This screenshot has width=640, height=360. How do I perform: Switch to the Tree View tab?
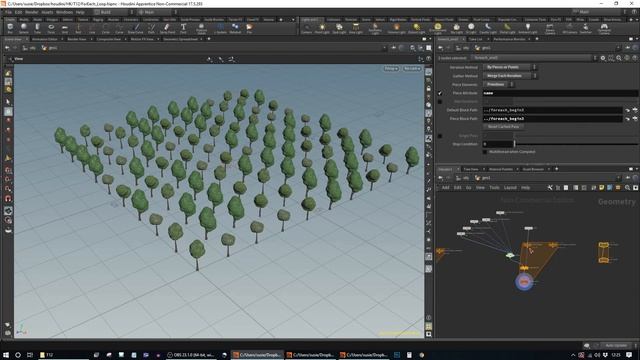pyautogui.click(x=471, y=169)
